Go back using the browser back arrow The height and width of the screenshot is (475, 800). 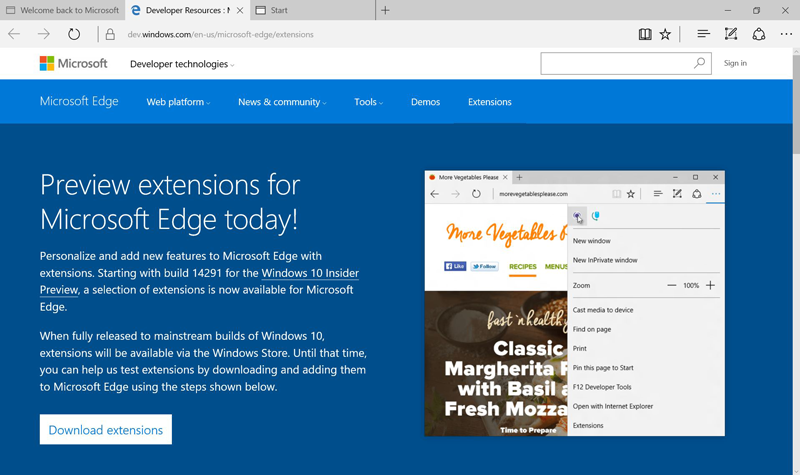coord(14,34)
